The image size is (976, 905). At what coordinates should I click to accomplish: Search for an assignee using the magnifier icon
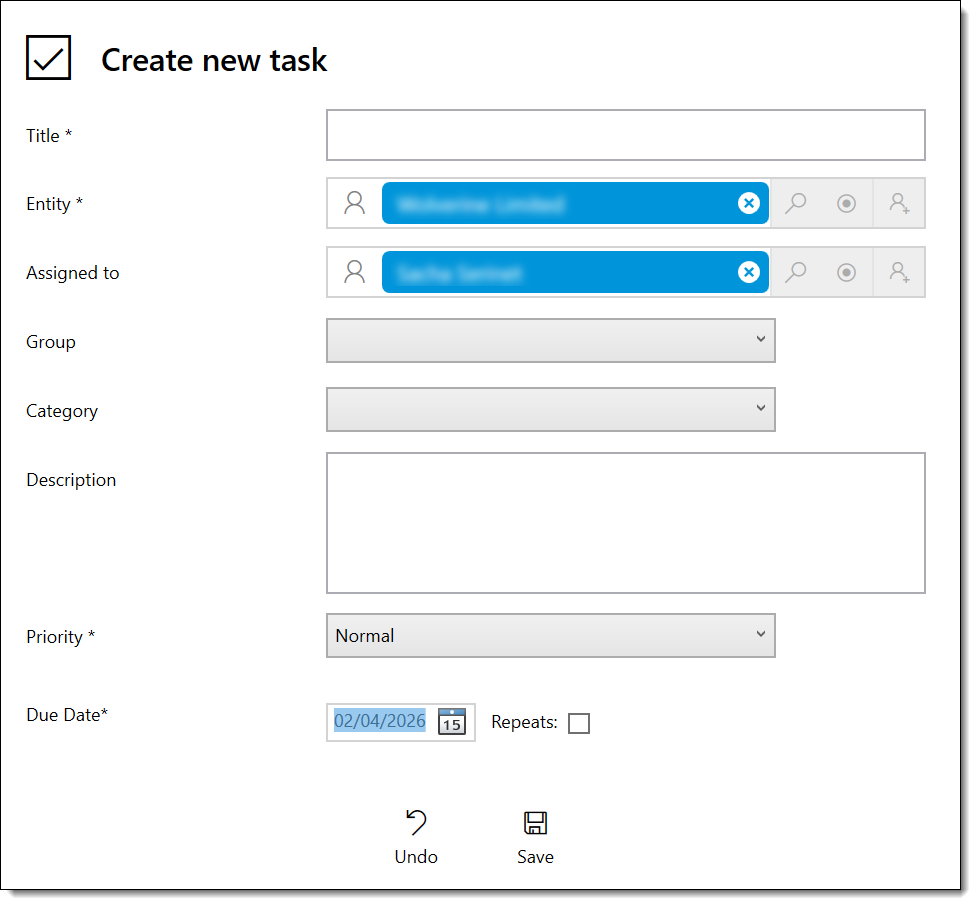point(795,272)
